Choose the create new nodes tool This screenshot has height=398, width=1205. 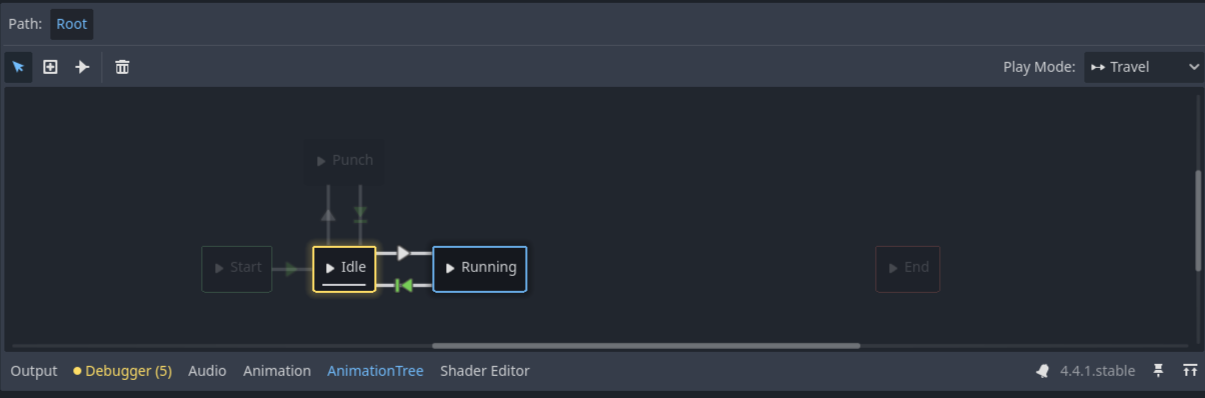[50, 67]
